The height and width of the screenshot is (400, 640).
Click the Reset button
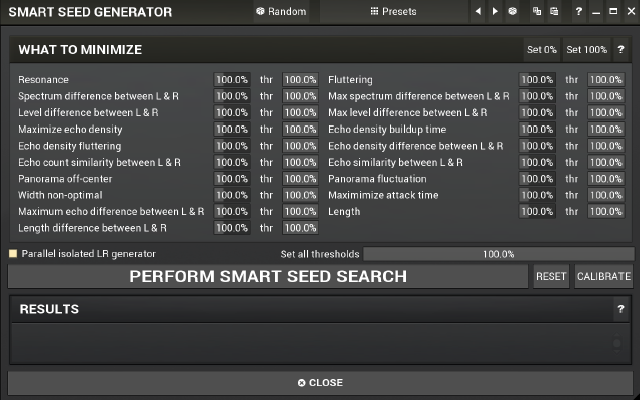tap(551, 277)
